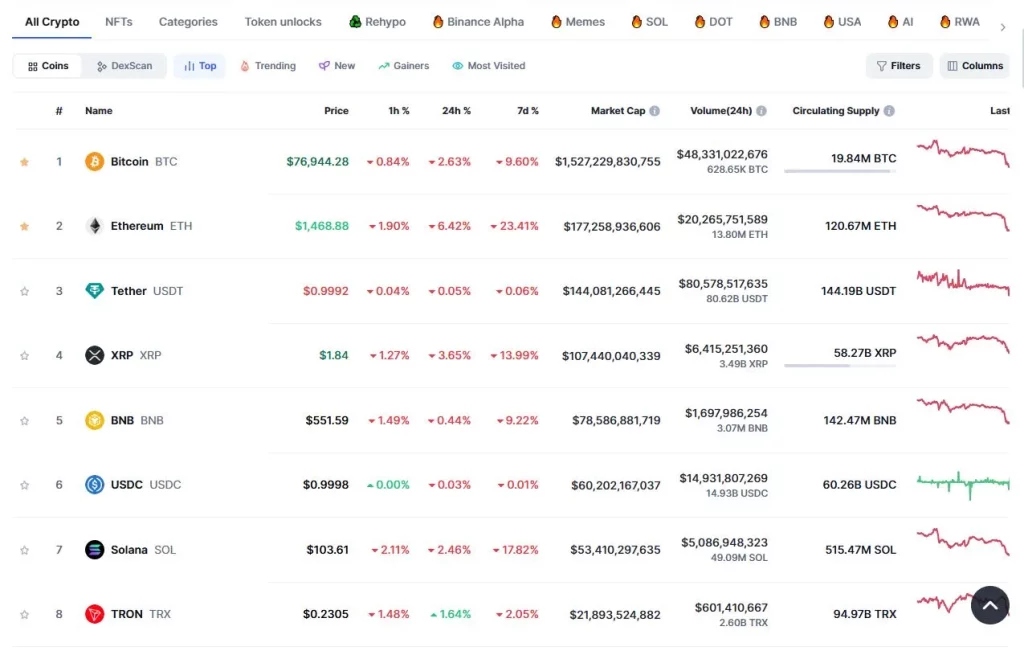Click the Circulating Supply info icon

pyautogui.click(x=889, y=111)
